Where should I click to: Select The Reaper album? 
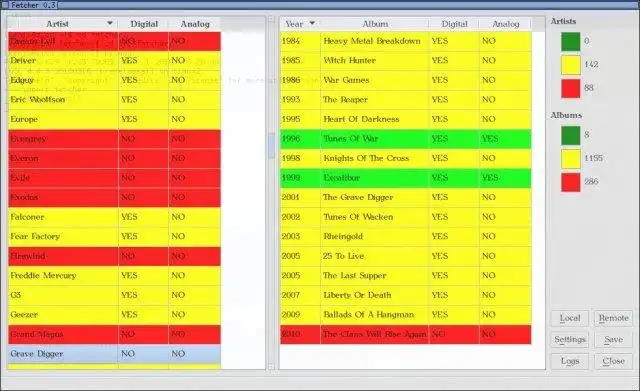point(406,100)
